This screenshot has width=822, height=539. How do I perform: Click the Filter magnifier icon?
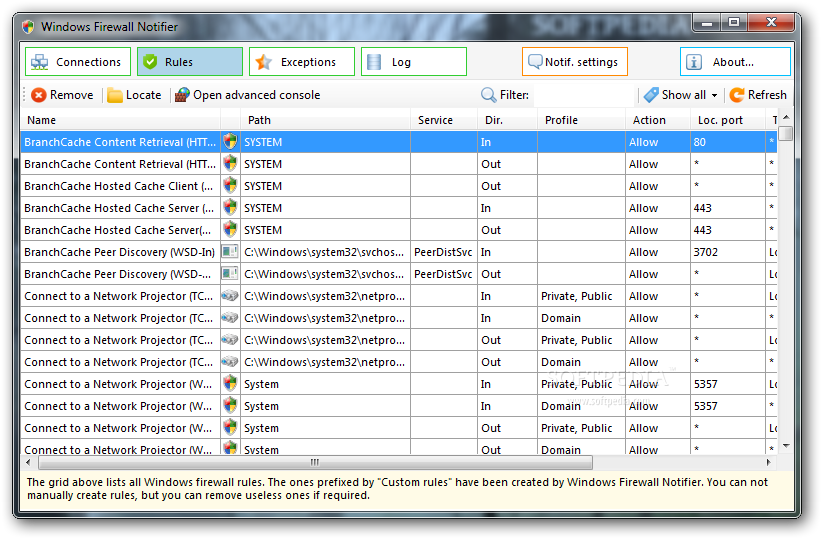488,95
